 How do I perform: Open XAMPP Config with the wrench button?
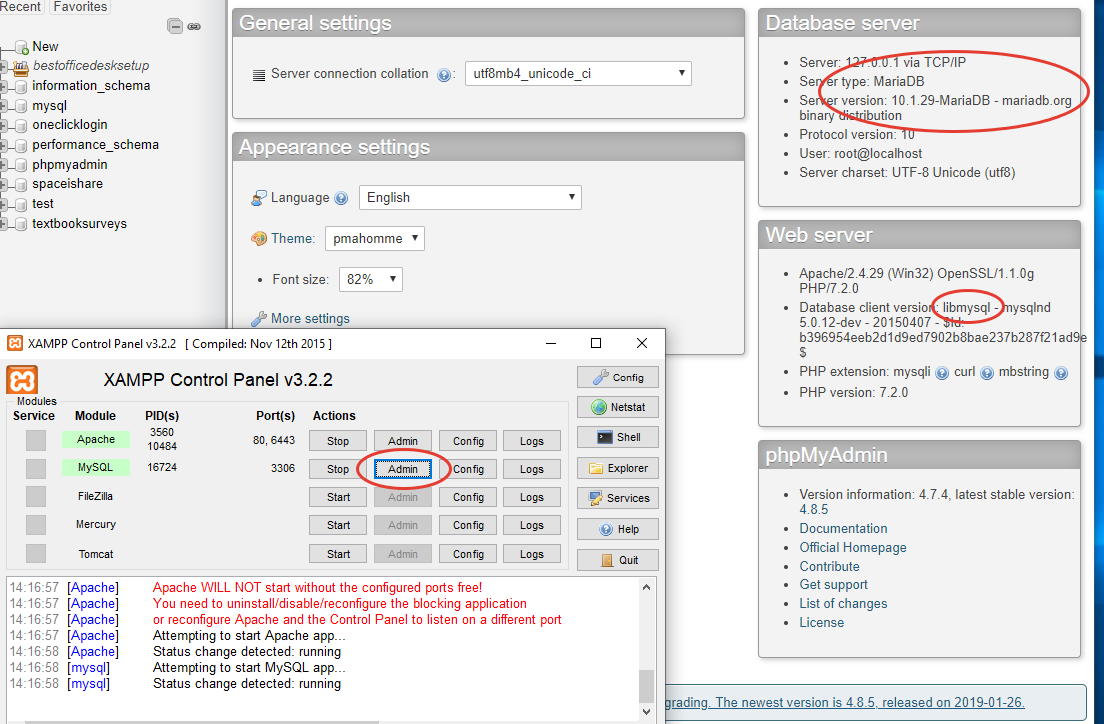click(x=618, y=377)
